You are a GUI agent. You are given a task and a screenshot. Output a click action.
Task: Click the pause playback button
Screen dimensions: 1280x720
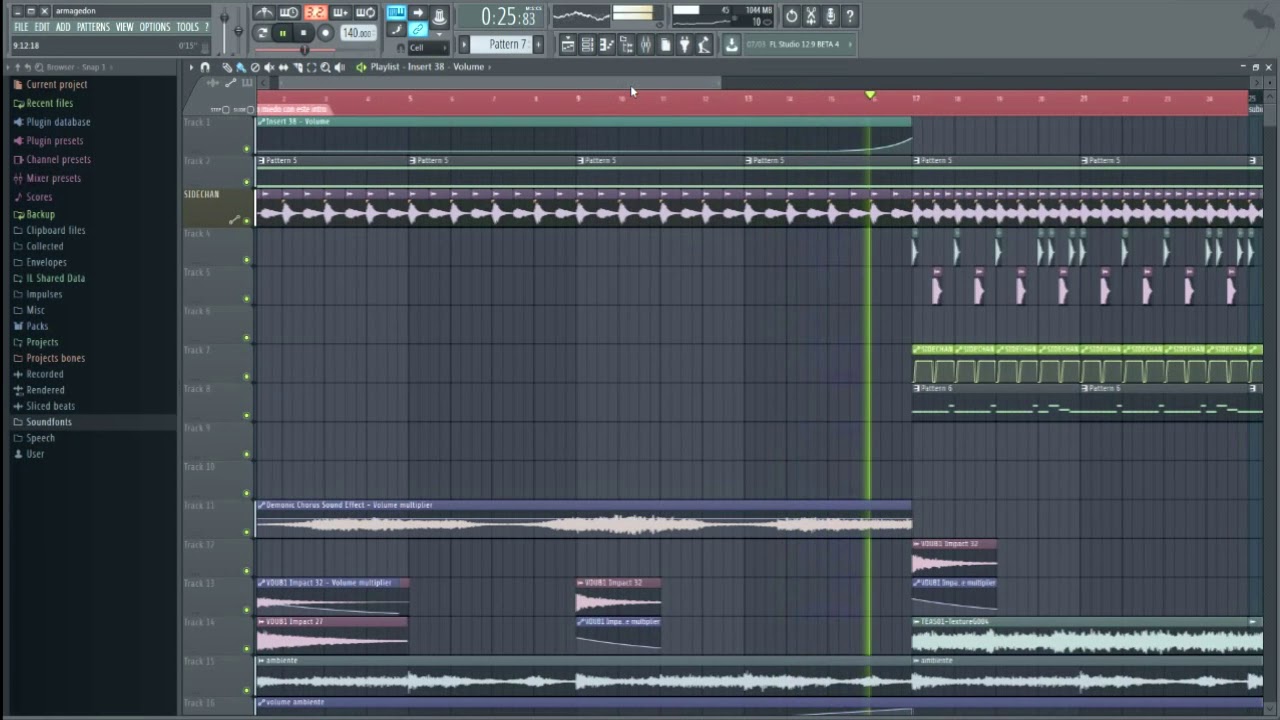(x=283, y=33)
